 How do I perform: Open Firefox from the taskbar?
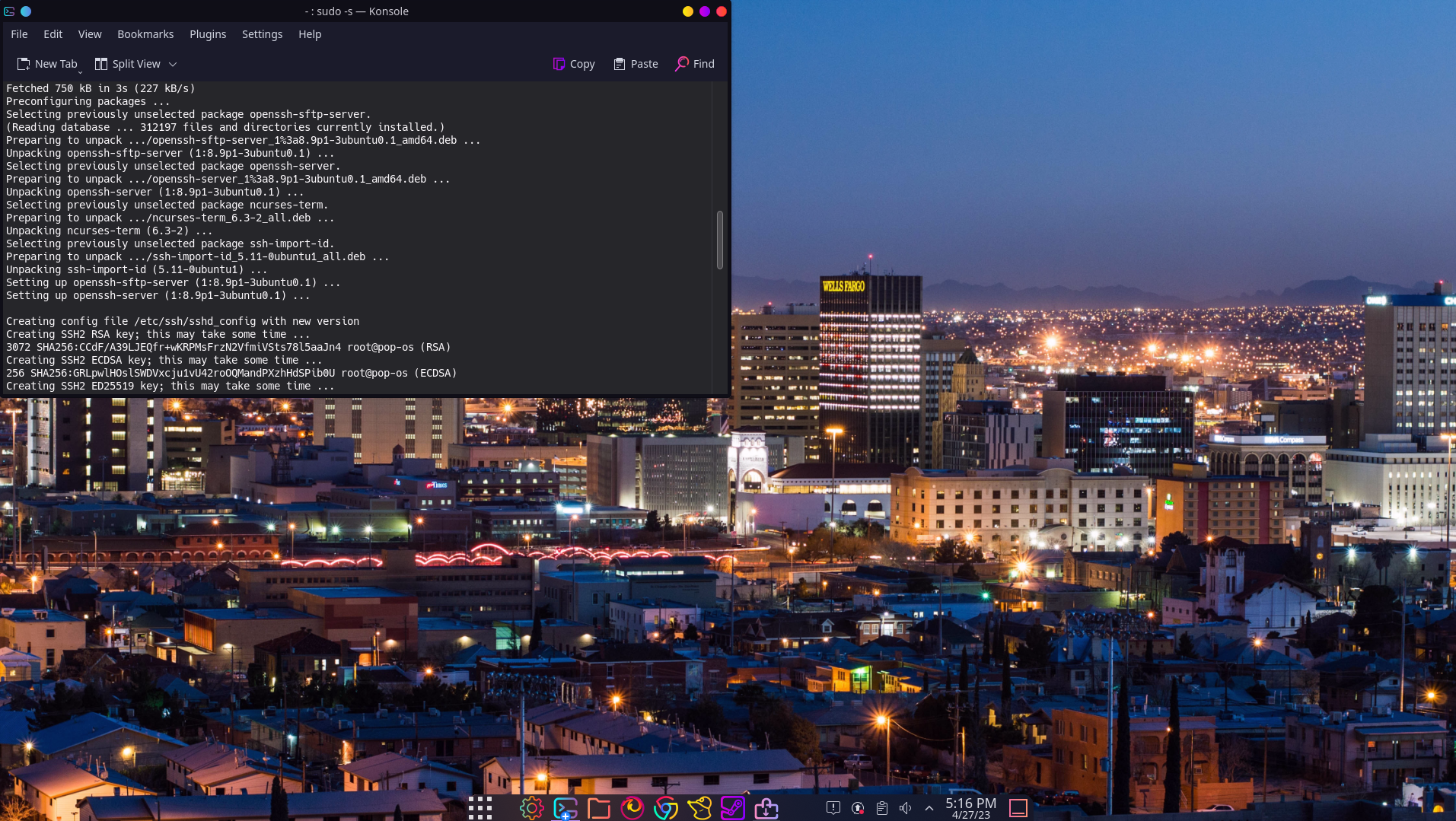632,808
